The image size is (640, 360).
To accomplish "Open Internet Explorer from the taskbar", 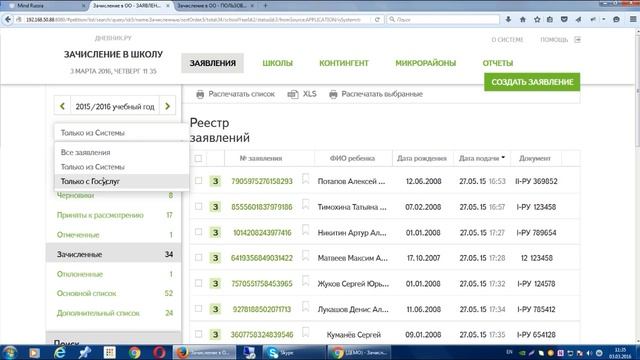I will (x=60, y=352).
